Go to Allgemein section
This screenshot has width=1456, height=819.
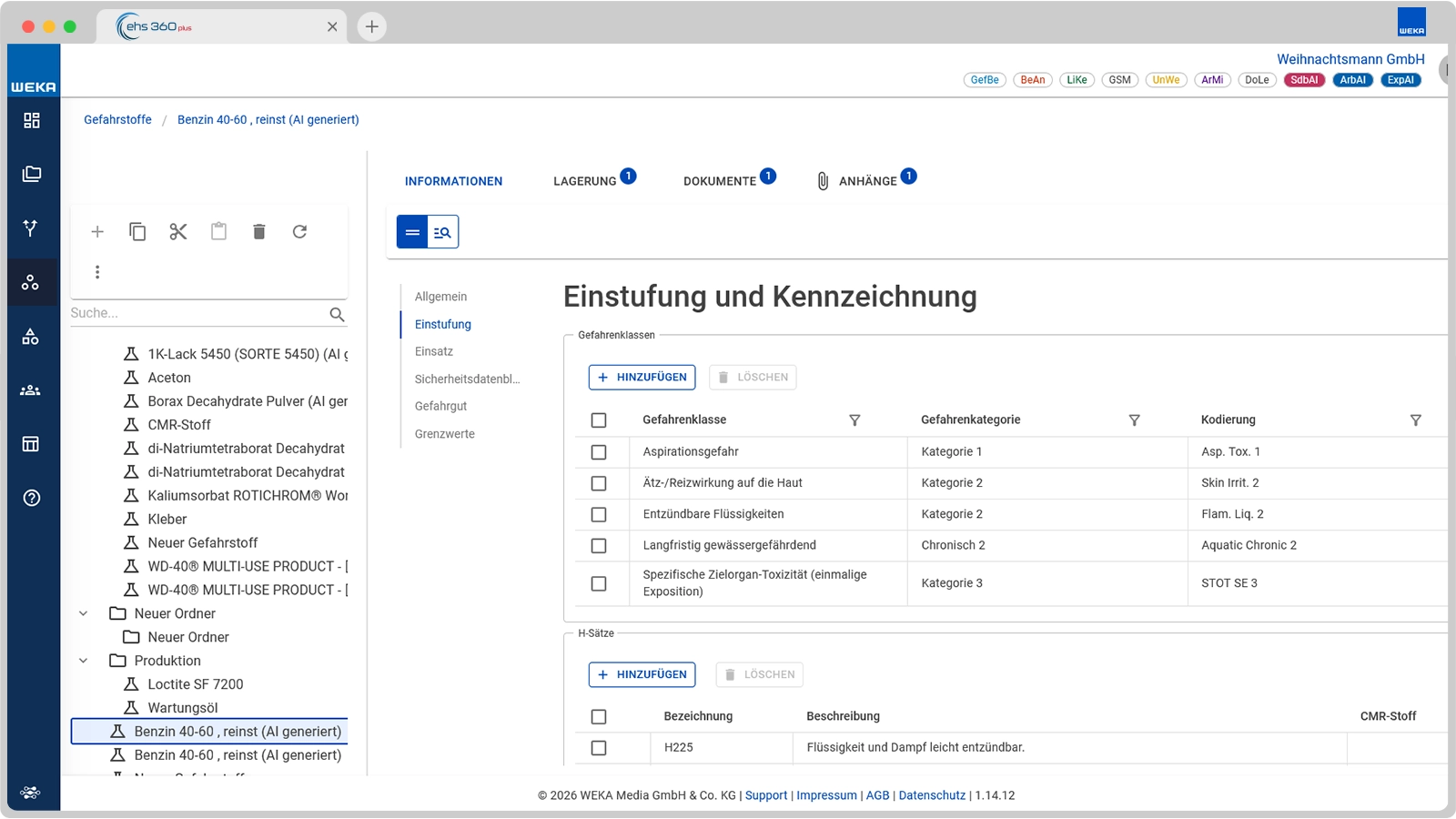440,297
